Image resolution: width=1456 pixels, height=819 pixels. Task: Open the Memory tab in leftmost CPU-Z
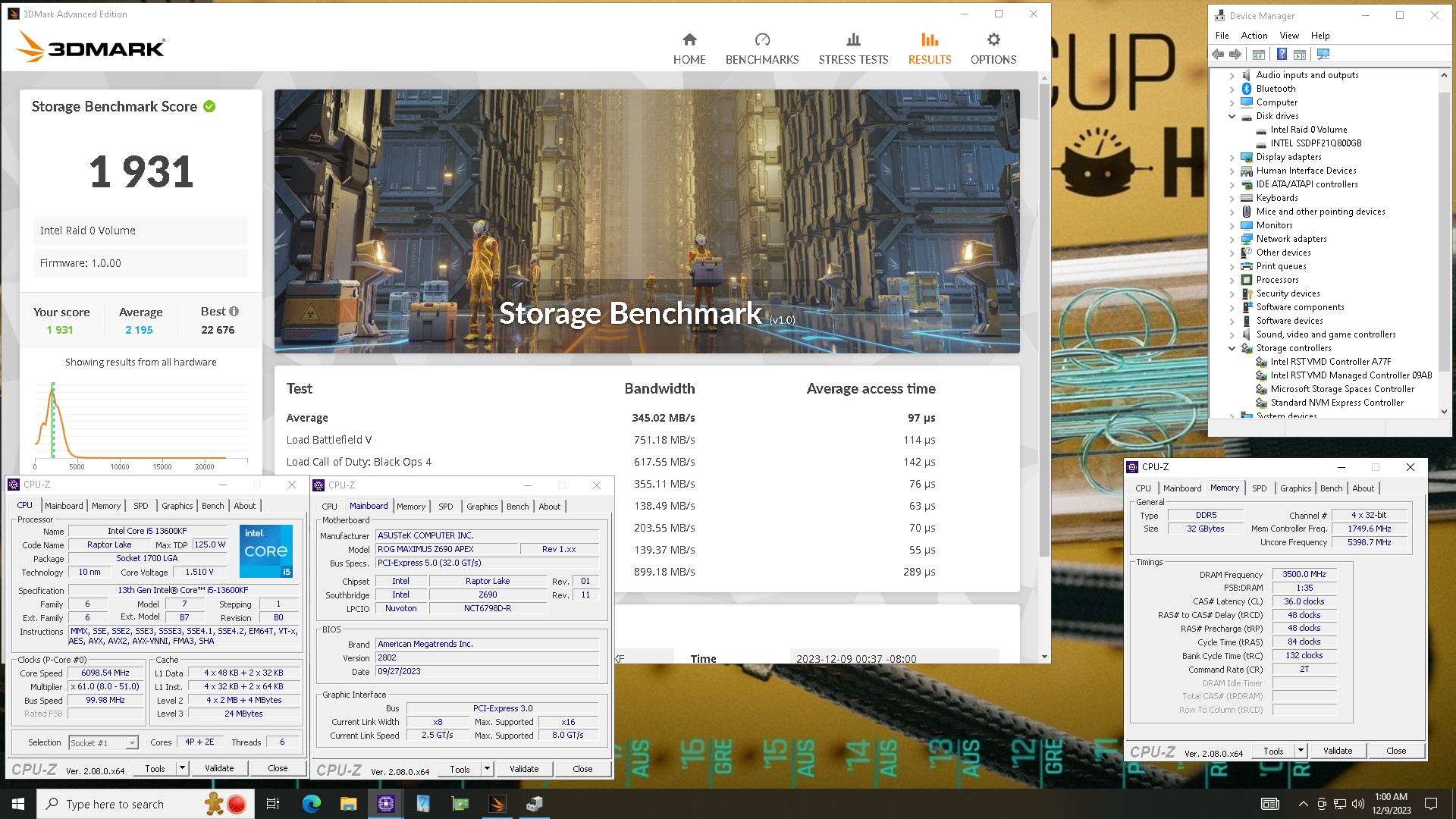tap(106, 506)
